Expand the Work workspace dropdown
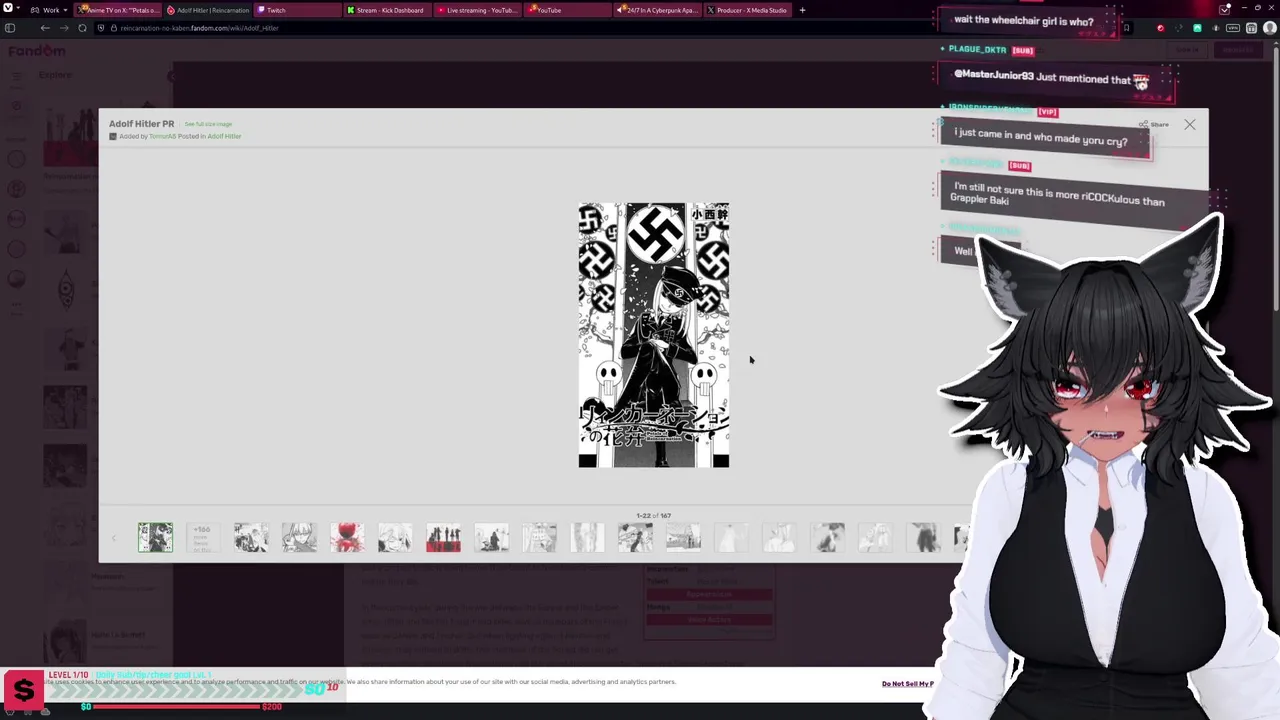The image size is (1280, 720). coord(48,10)
